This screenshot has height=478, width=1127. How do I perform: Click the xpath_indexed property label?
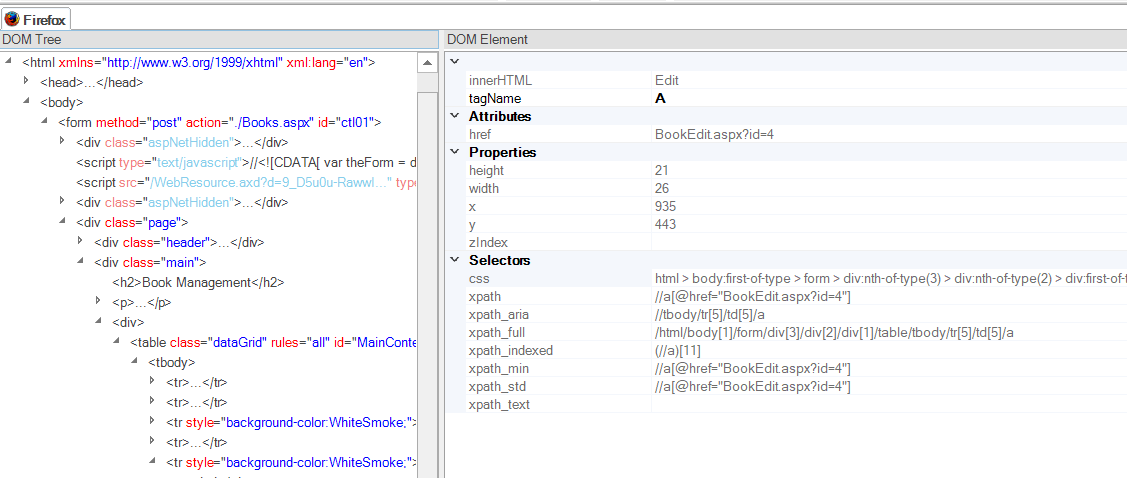point(510,350)
